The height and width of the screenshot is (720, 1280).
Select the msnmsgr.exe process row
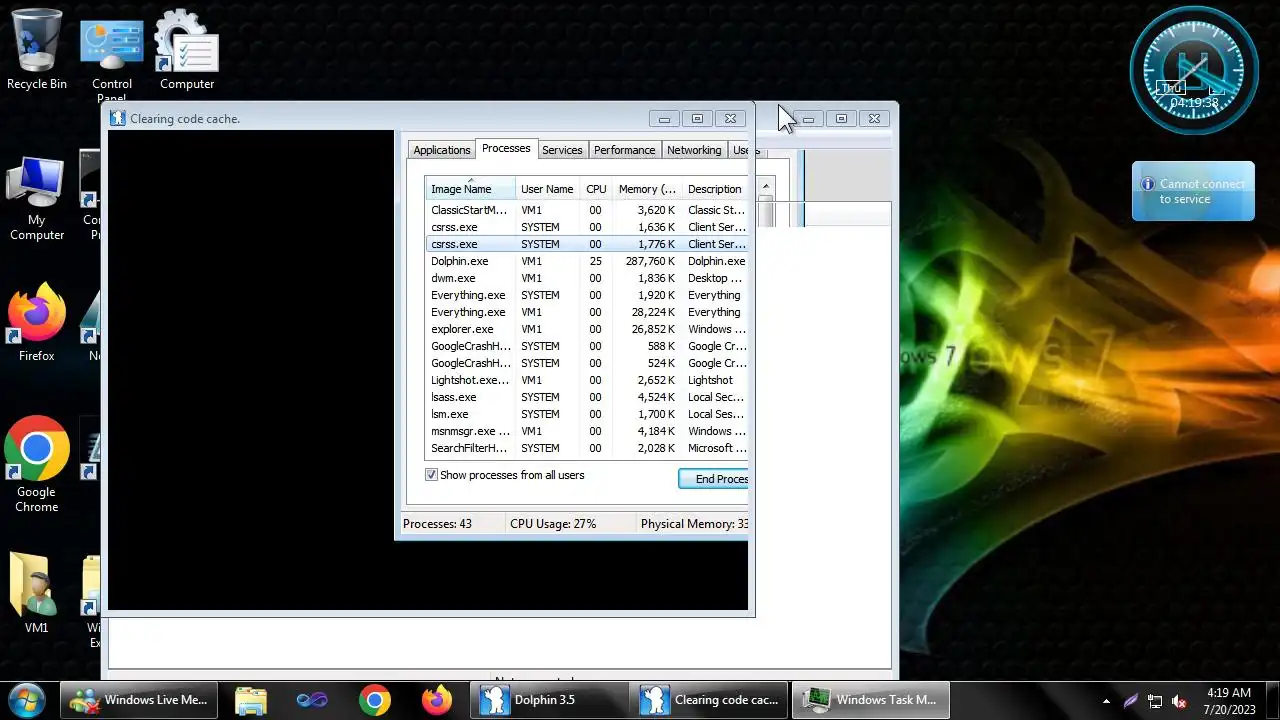point(587,431)
